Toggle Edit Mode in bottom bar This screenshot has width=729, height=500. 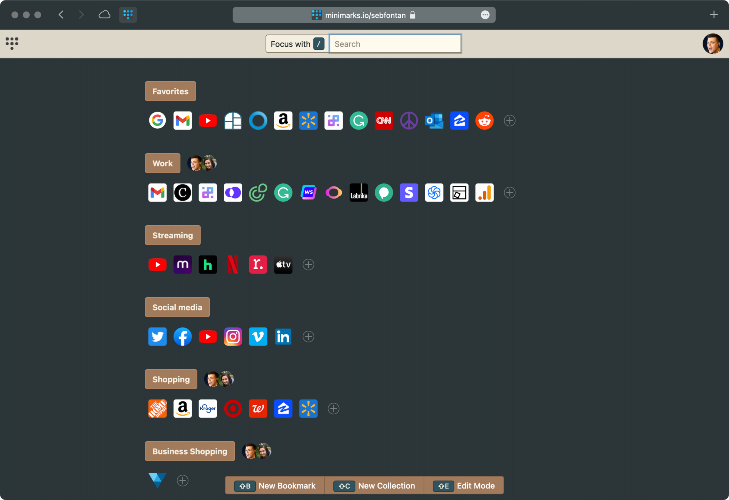pos(464,486)
